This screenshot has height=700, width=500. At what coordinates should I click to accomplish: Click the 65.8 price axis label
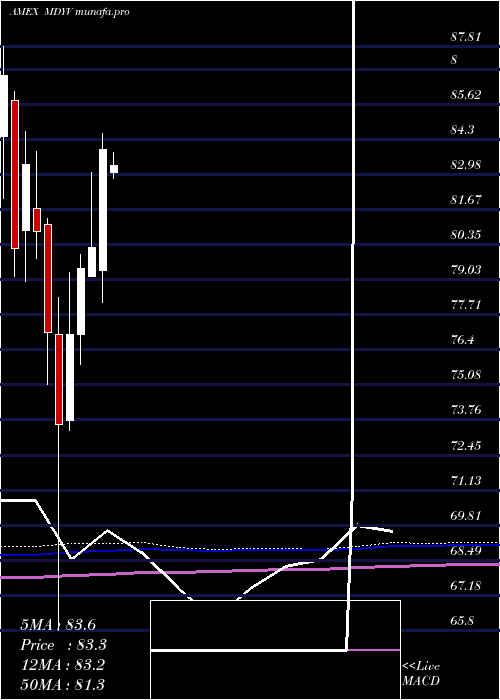point(462,621)
